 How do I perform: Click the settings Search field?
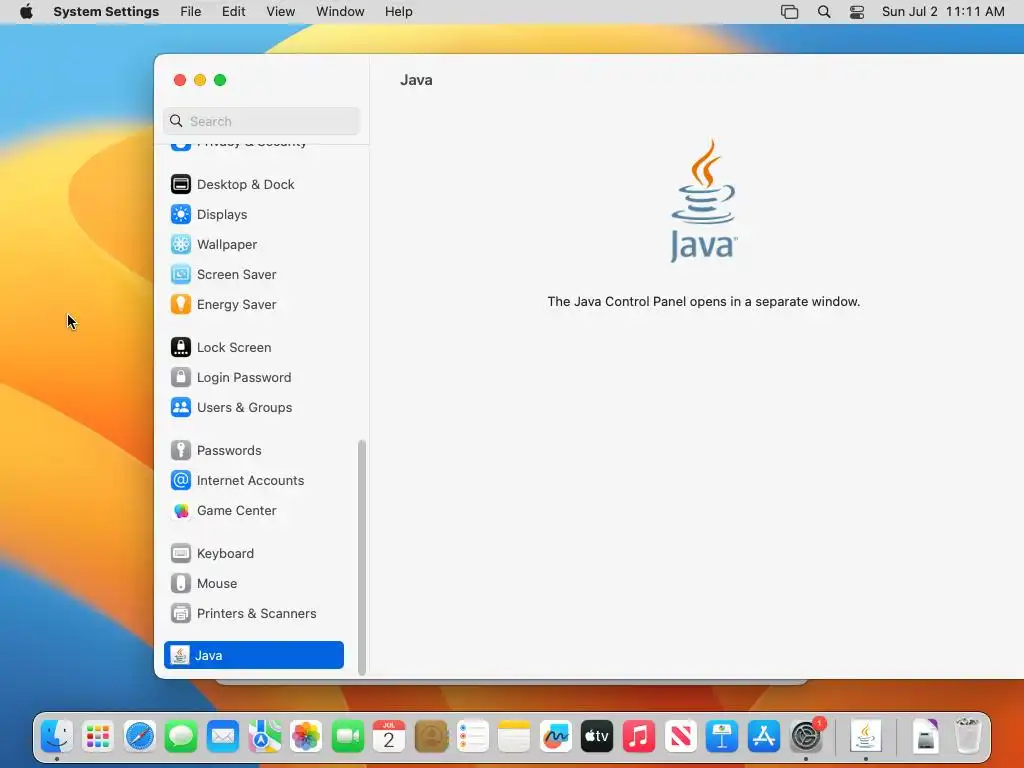coord(261,121)
